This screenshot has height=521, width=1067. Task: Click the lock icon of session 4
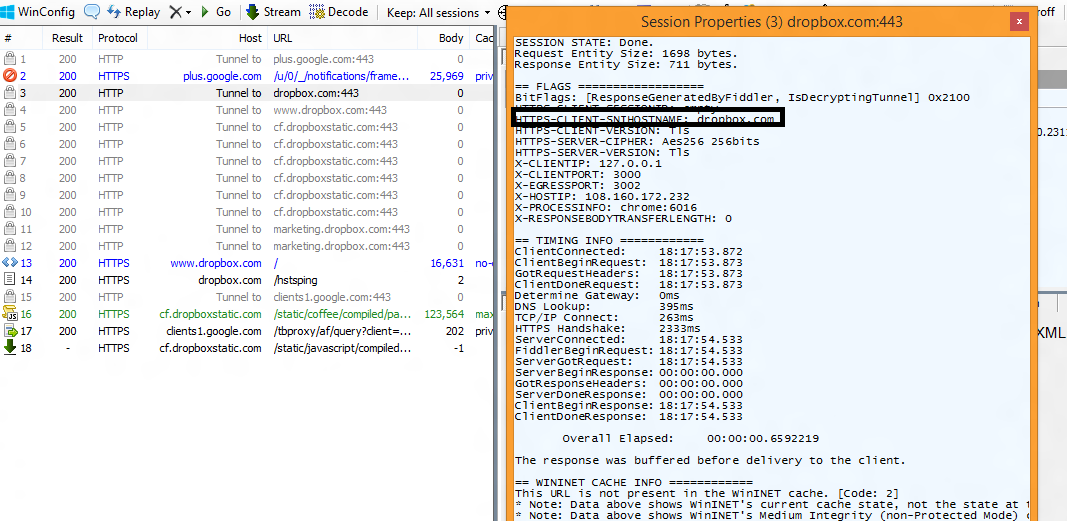point(9,110)
